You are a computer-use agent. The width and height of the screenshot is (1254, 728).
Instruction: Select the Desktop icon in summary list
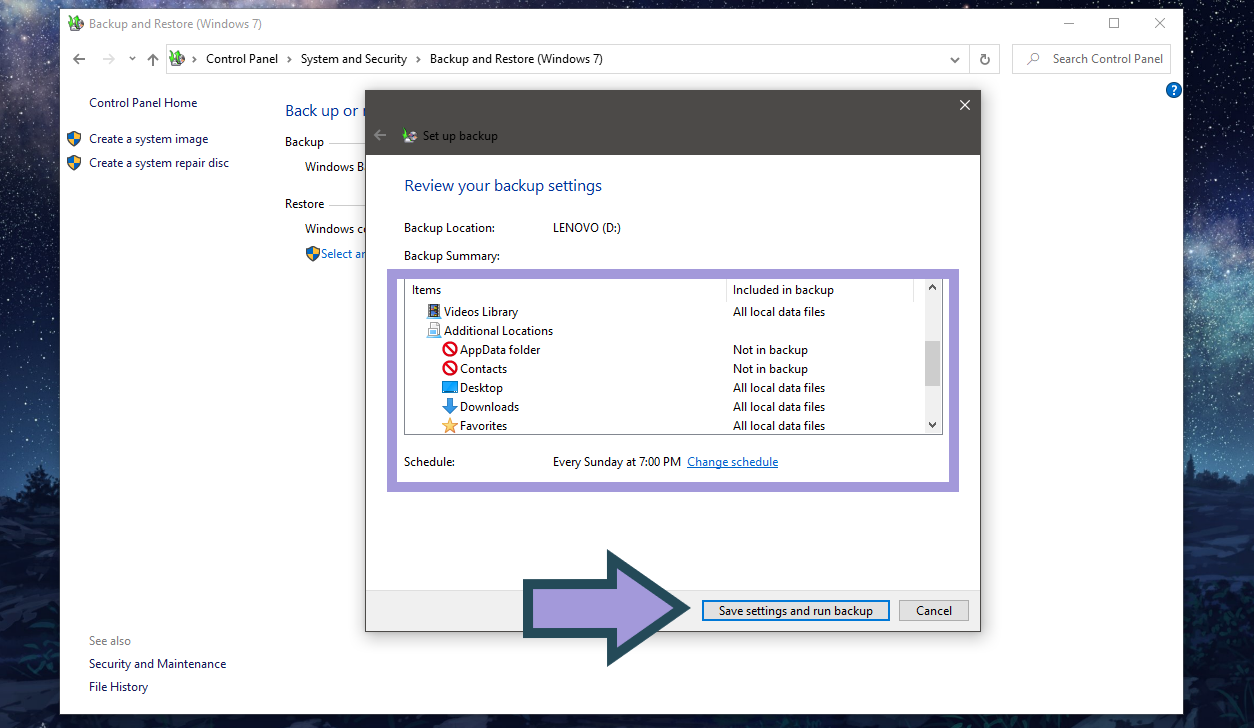pyautogui.click(x=450, y=387)
